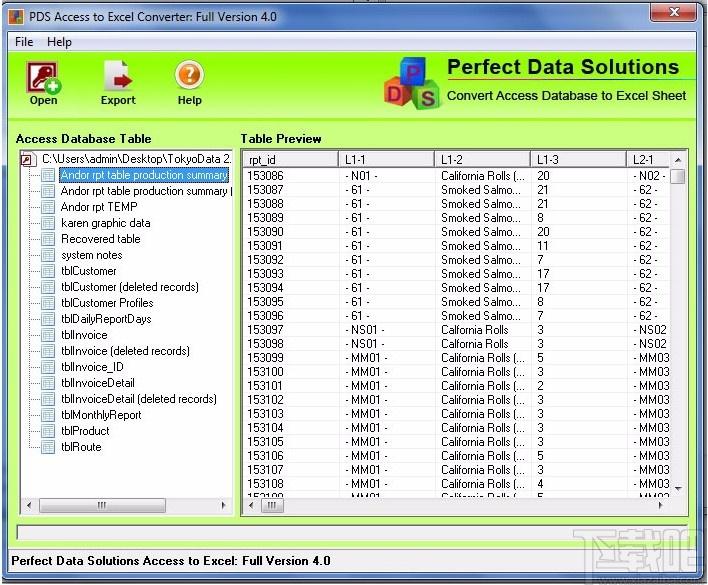
Task: Click the table icon beside tblInvoiceDetail
Action: click(x=48, y=383)
